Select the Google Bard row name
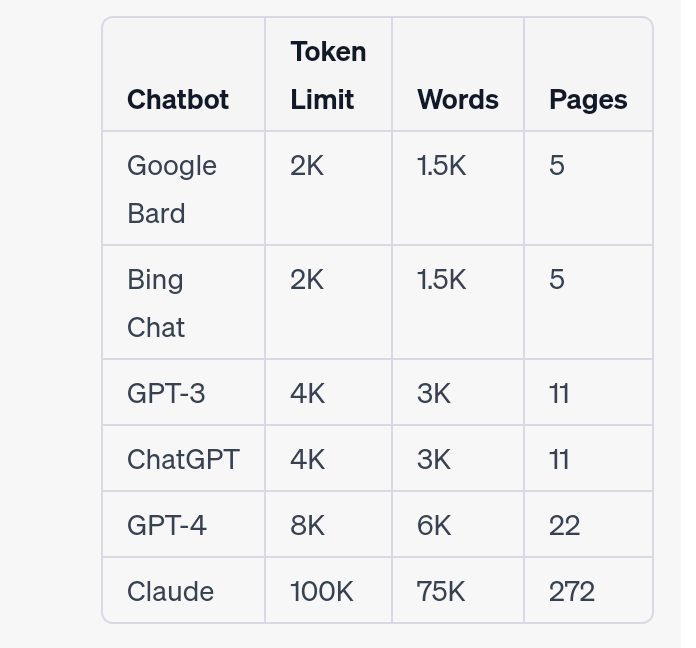 (x=172, y=189)
